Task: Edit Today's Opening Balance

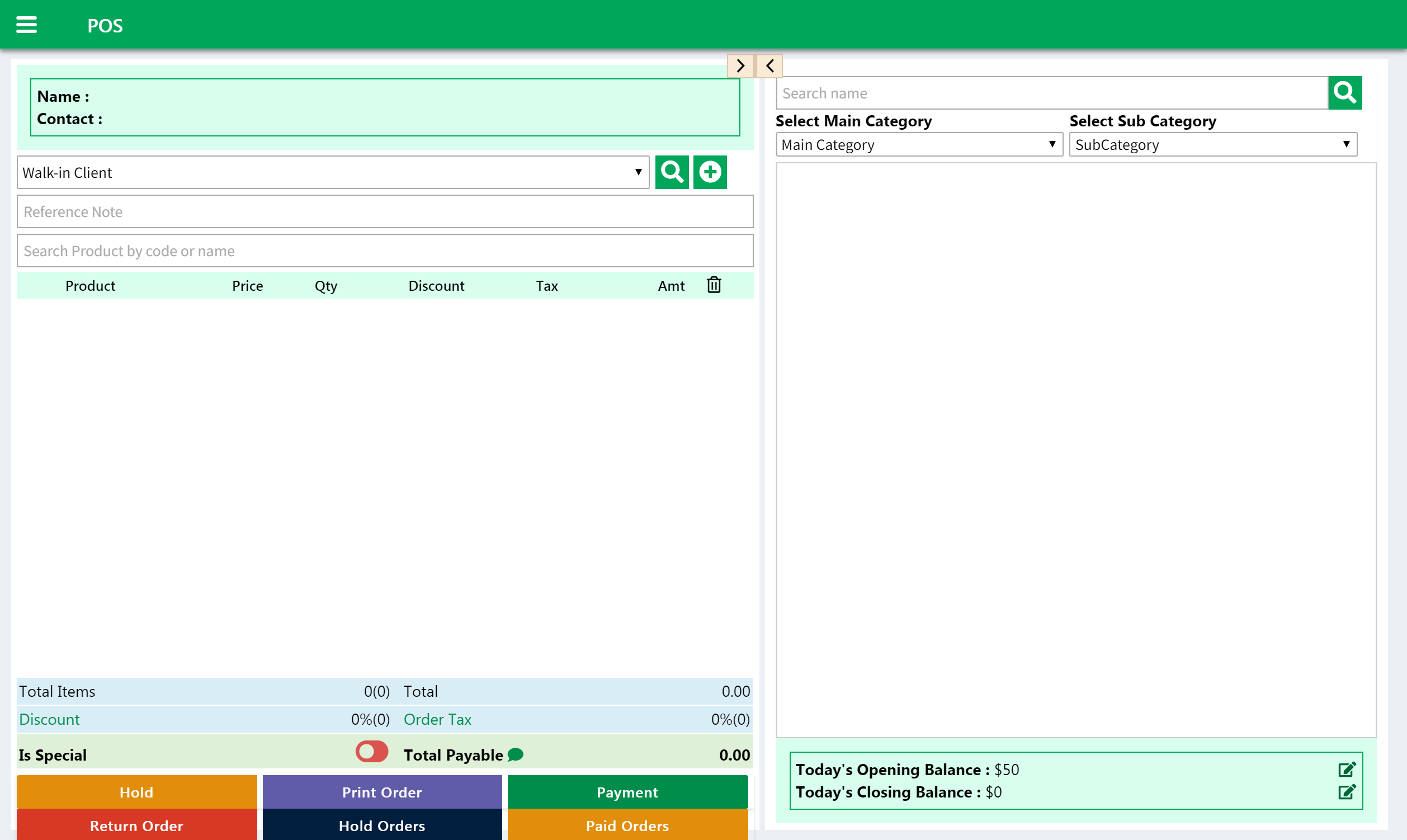Action: tap(1347, 769)
